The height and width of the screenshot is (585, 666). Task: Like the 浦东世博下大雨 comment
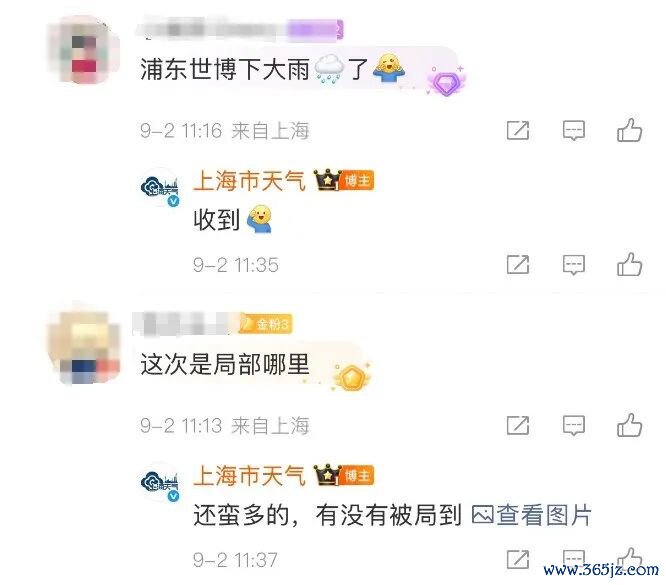[629, 130]
